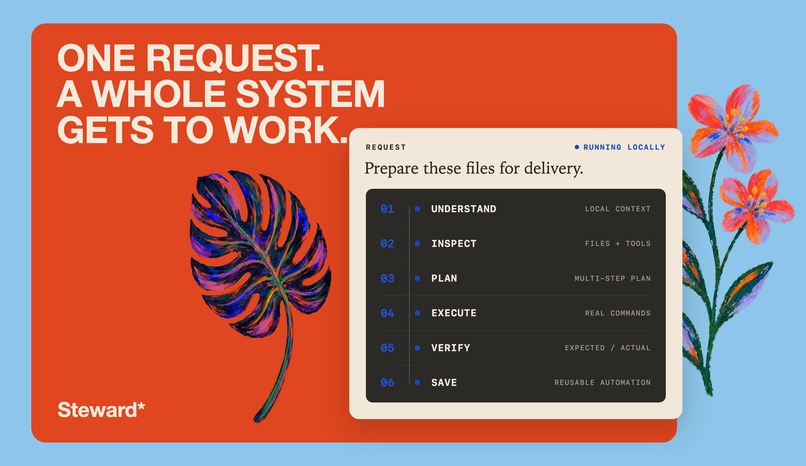
Task: Click the VERIFY step label
Action: [x=450, y=348]
